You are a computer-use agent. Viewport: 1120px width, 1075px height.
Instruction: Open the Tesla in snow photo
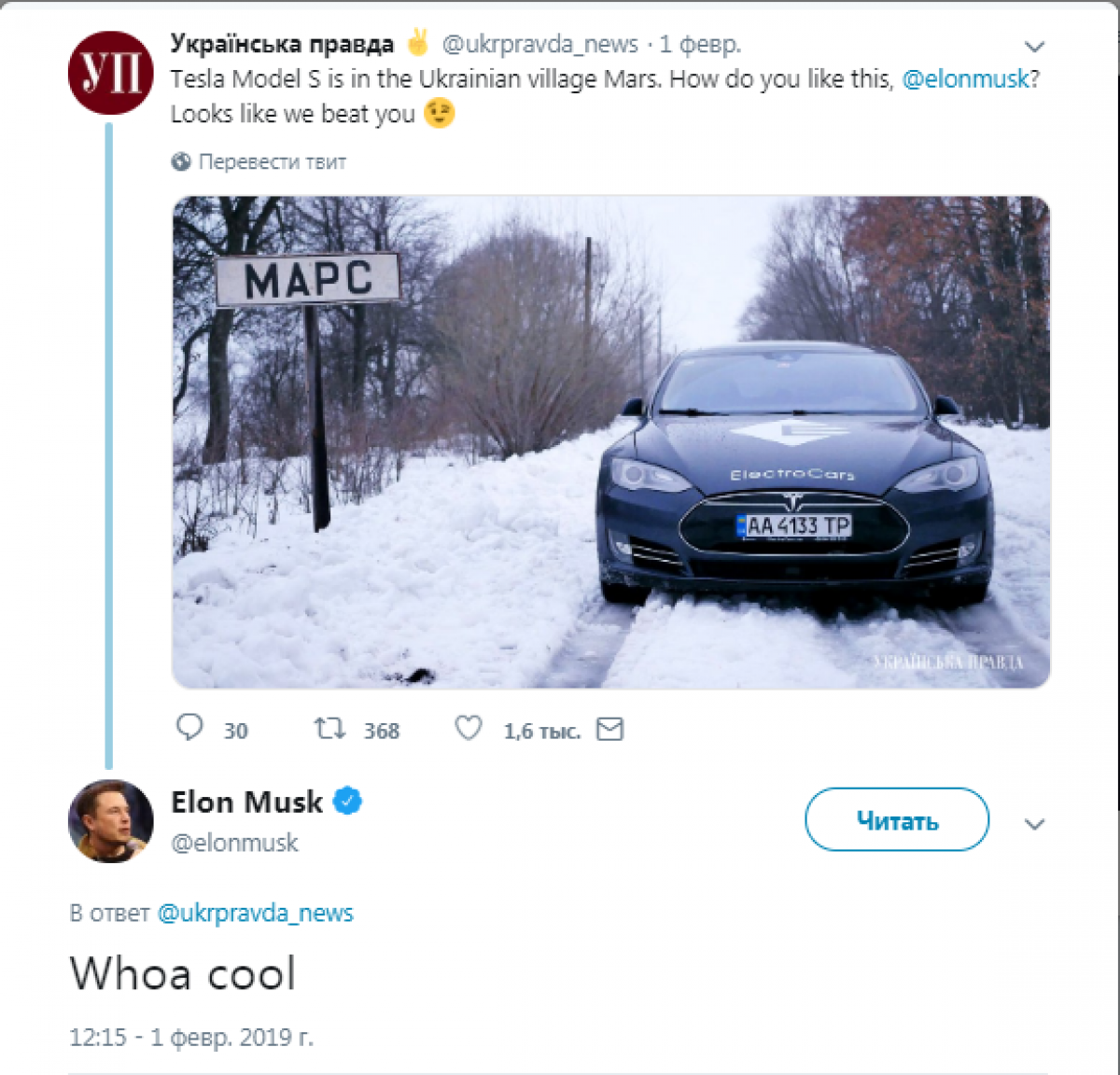pos(610,441)
